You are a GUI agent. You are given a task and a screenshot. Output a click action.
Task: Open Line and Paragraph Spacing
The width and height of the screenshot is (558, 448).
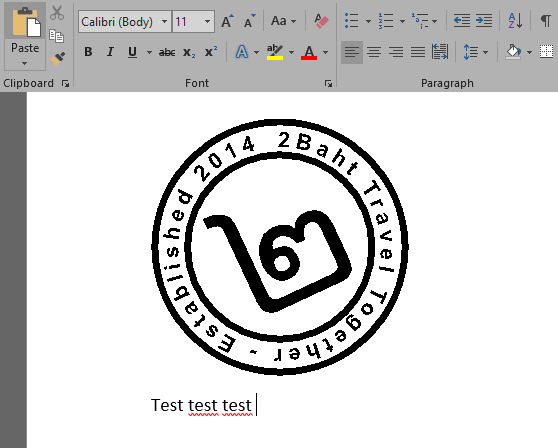pos(471,52)
